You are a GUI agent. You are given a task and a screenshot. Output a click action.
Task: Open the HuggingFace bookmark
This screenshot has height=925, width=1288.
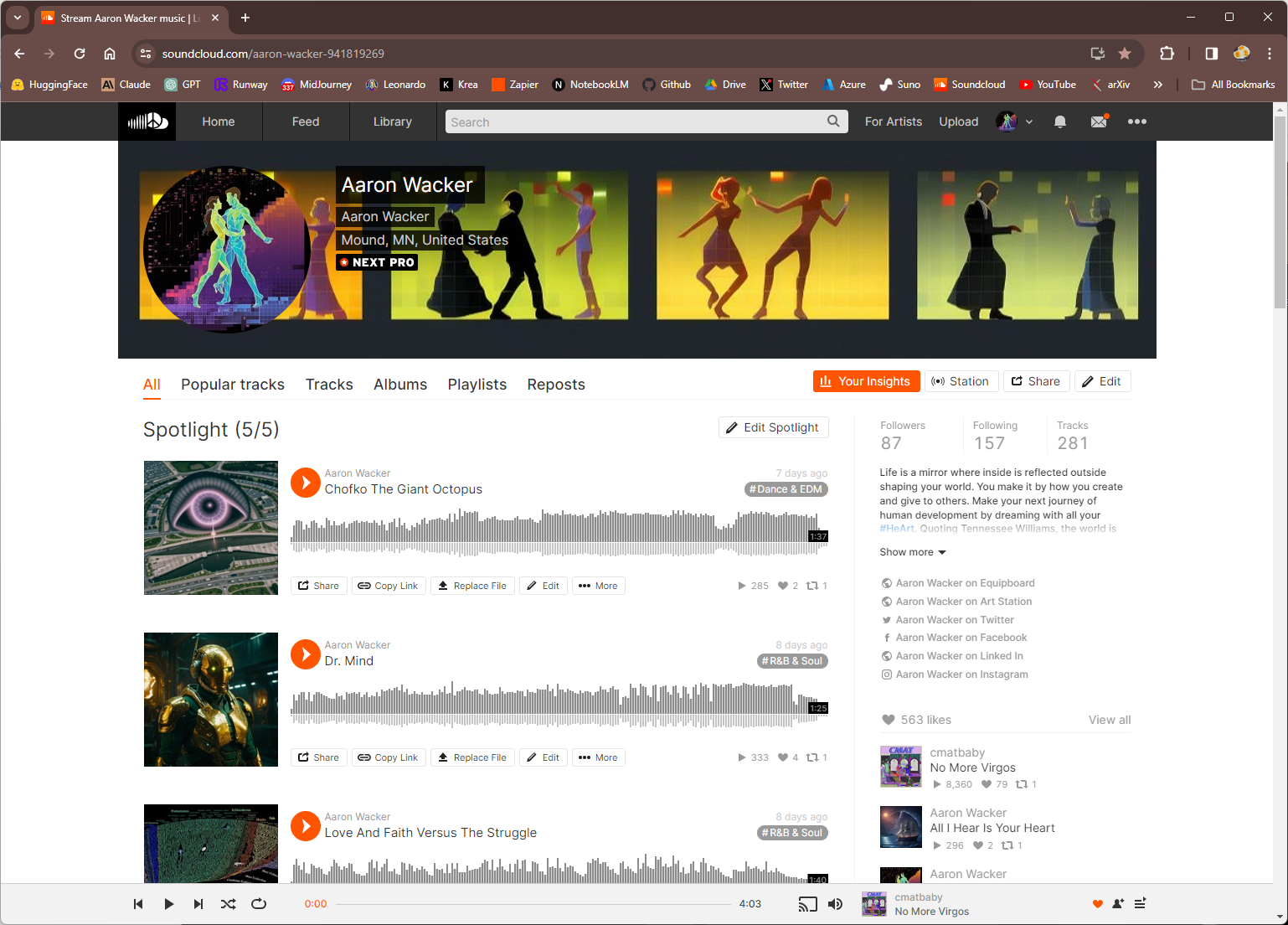[49, 85]
